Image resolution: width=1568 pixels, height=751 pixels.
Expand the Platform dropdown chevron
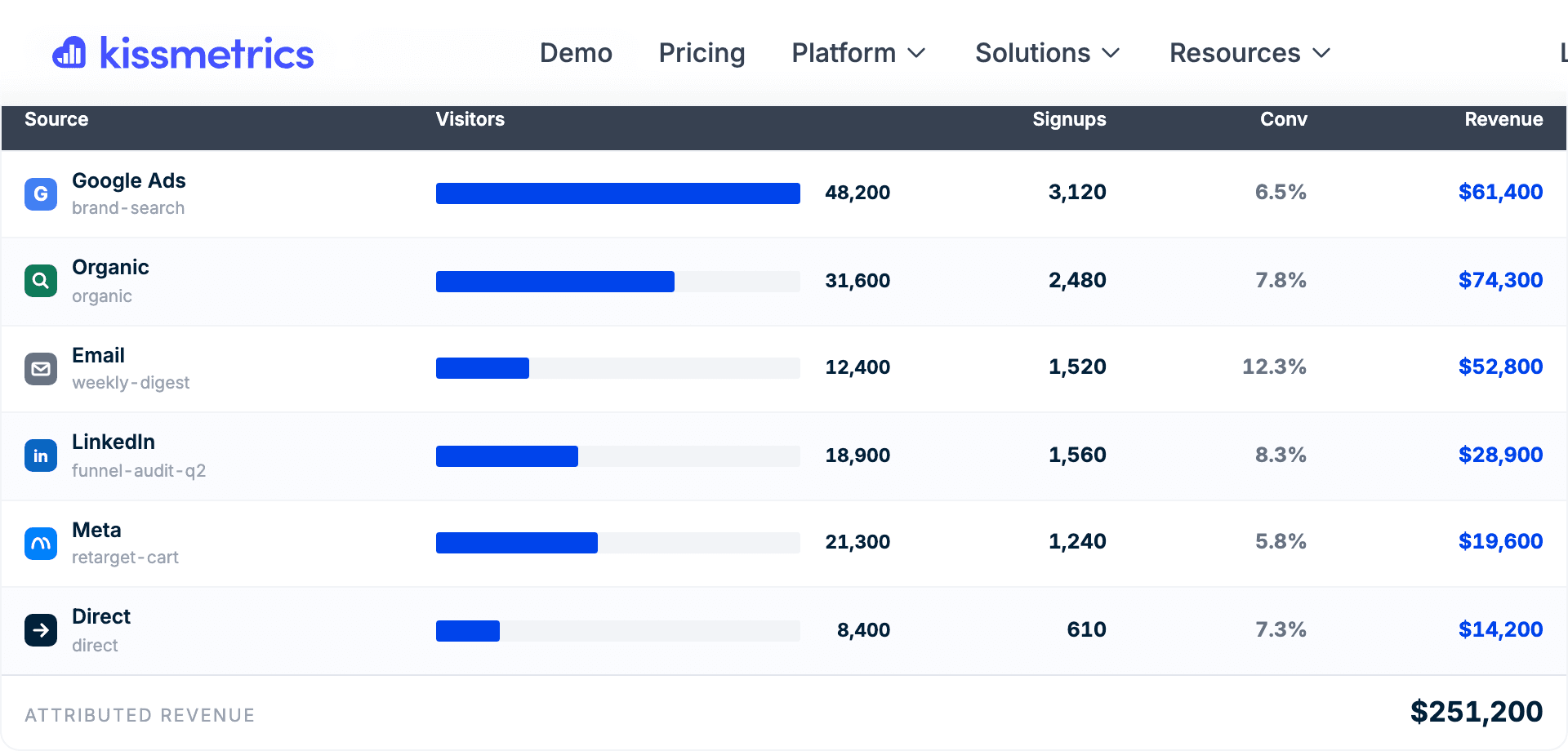(916, 54)
